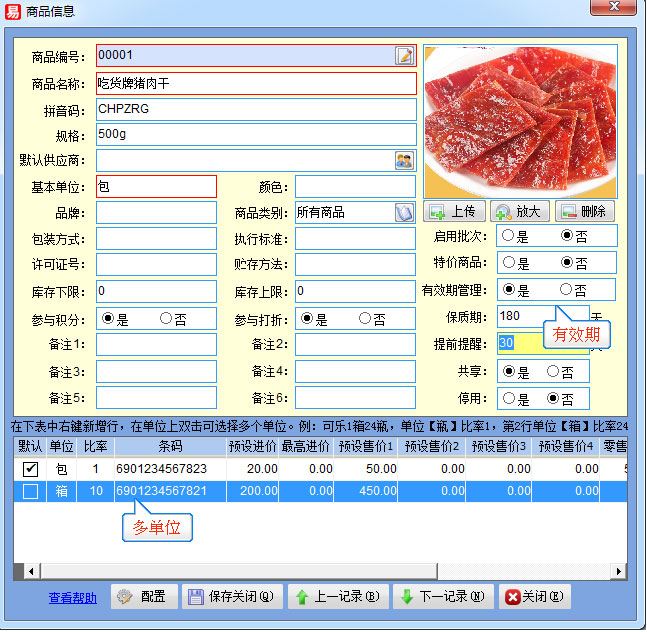Click the 删除 image delete button
This screenshot has height=632, width=647.
583,212
